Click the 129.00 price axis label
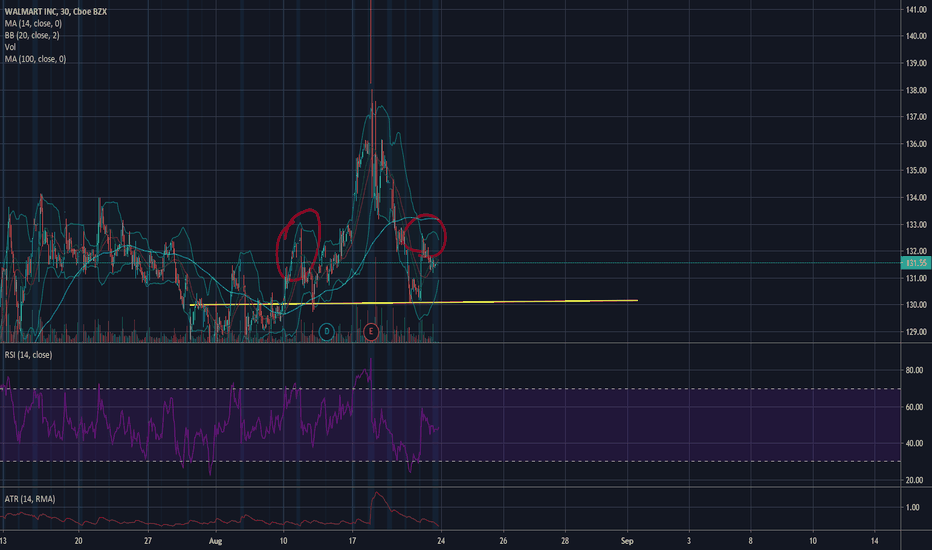The image size is (932, 550). coord(916,332)
